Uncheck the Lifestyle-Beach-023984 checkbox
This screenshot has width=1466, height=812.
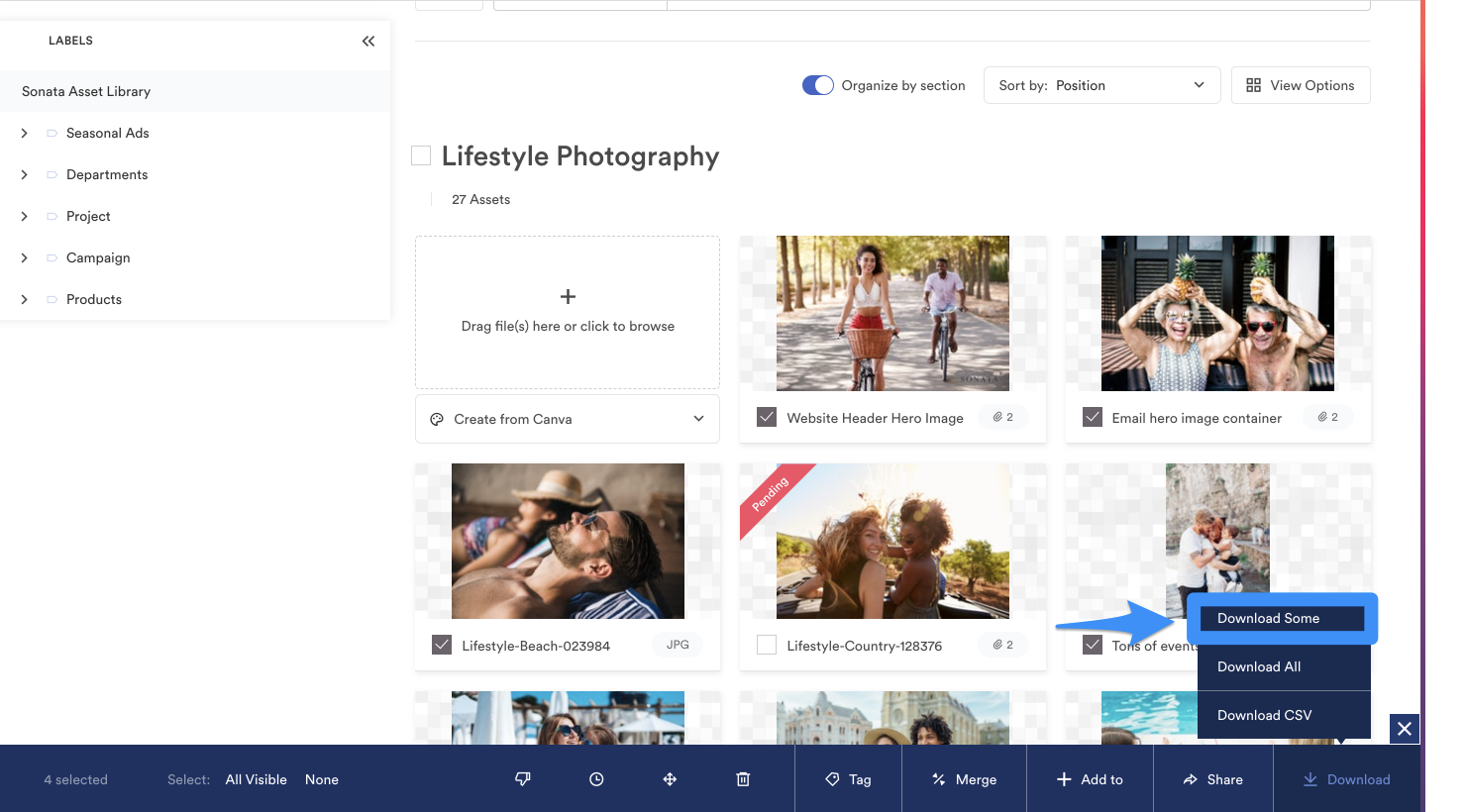point(442,645)
